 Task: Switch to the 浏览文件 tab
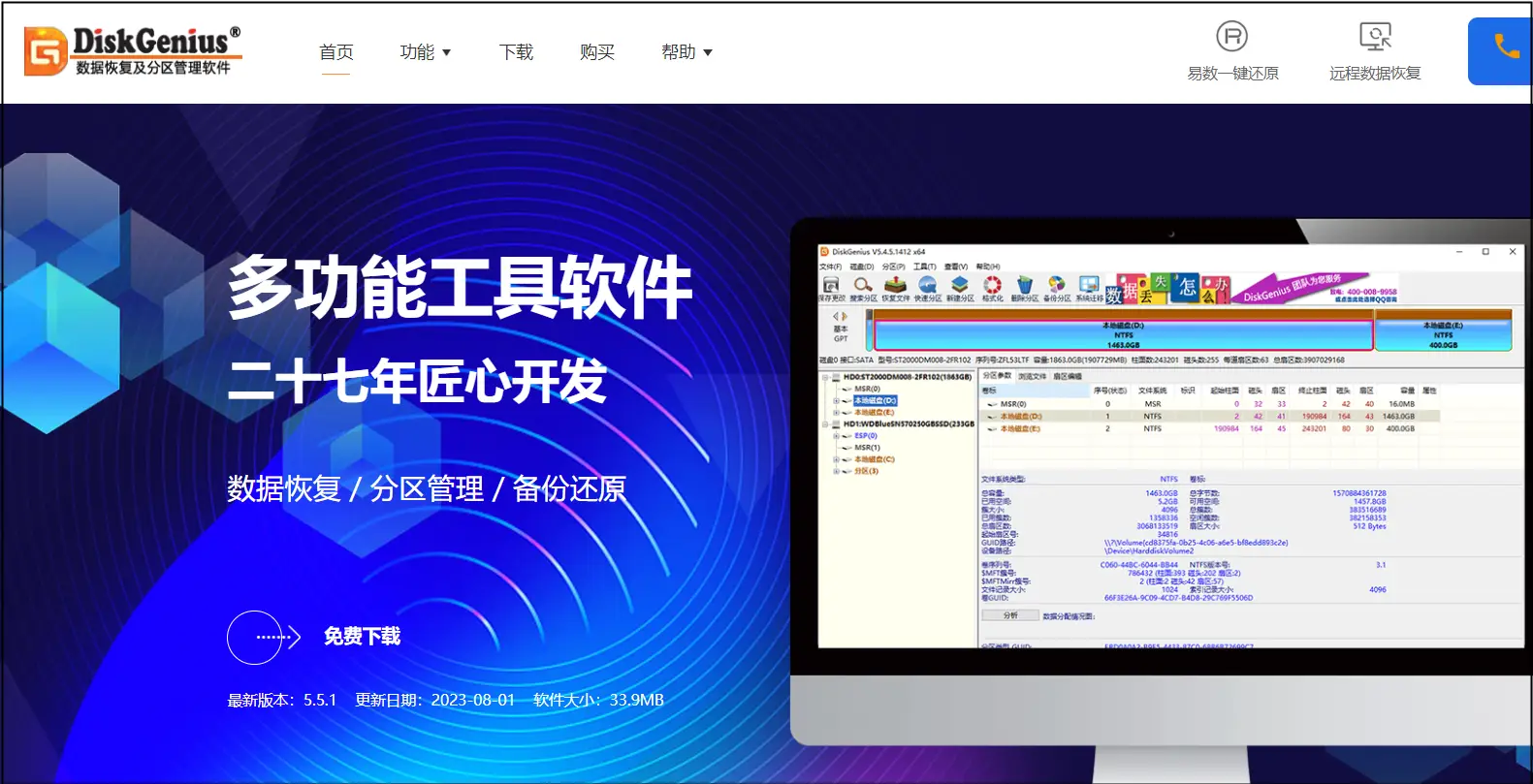point(1032,376)
